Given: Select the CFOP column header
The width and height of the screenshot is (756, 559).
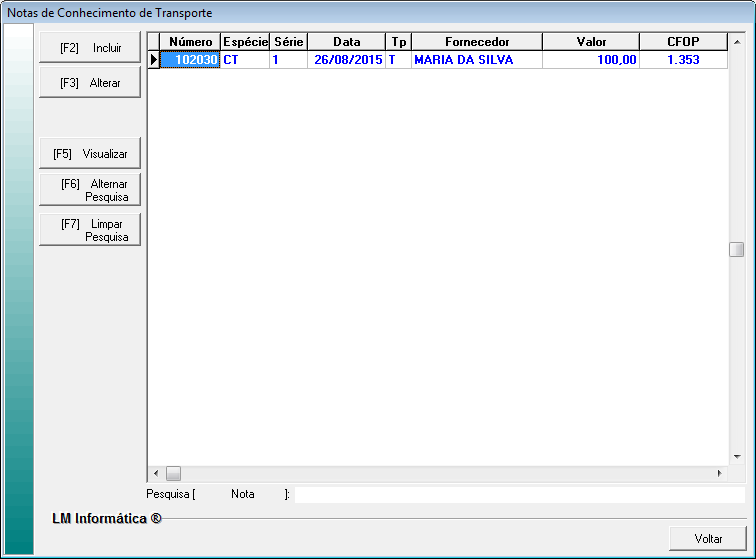Looking at the screenshot, I should coord(683,42).
